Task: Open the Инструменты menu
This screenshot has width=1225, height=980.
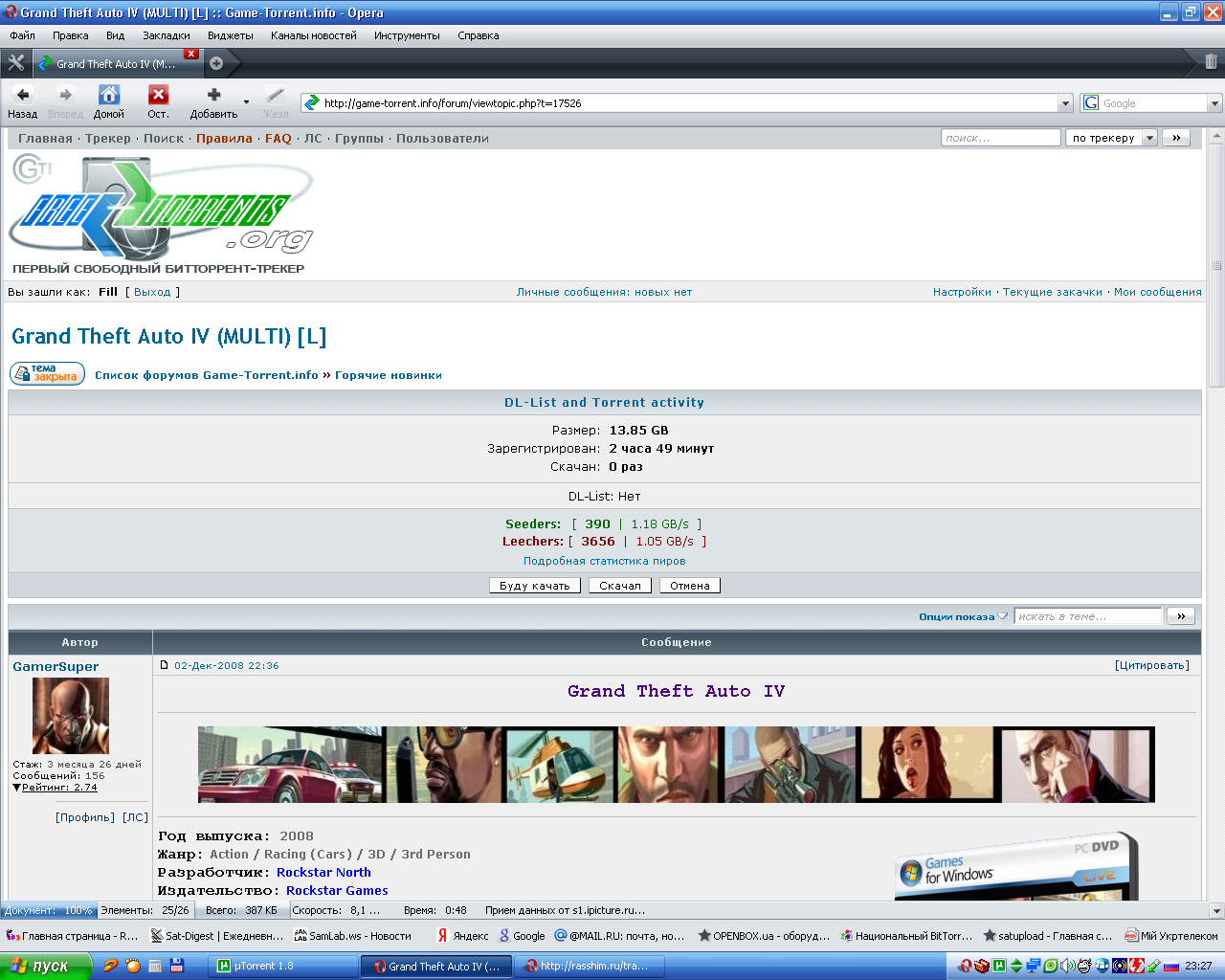Action: point(407,35)
